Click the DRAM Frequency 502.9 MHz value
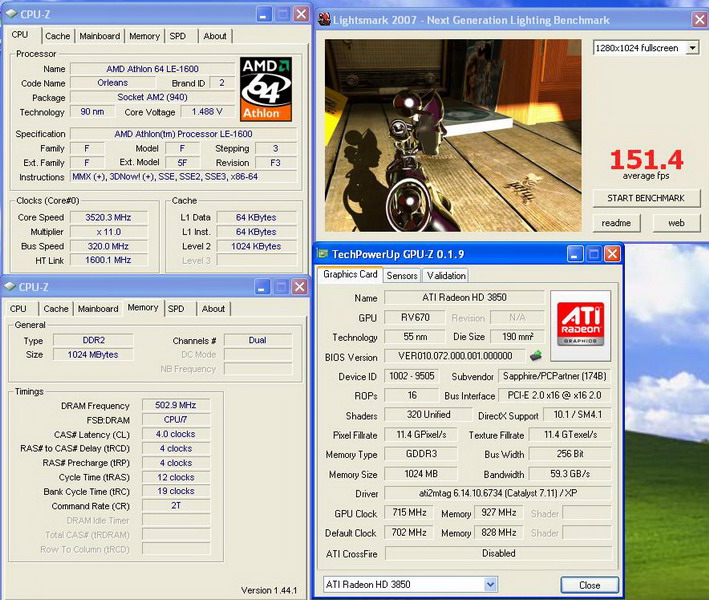Screen dimensions: 709x600 tap(176, 405)
